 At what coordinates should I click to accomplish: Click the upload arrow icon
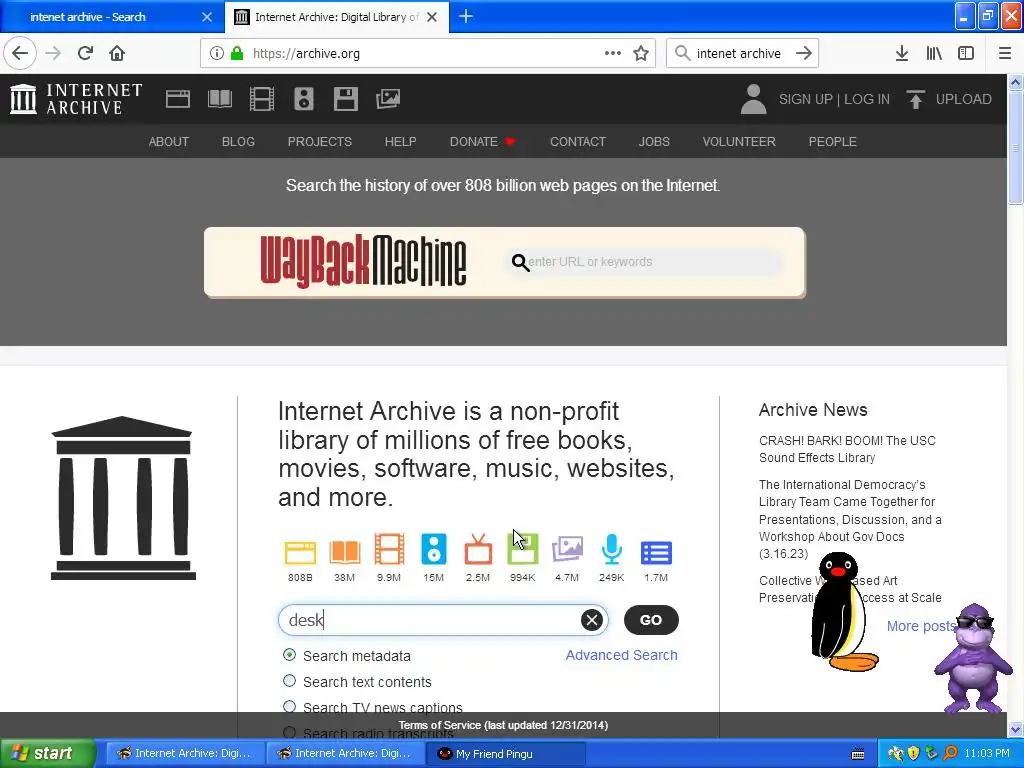916,99
